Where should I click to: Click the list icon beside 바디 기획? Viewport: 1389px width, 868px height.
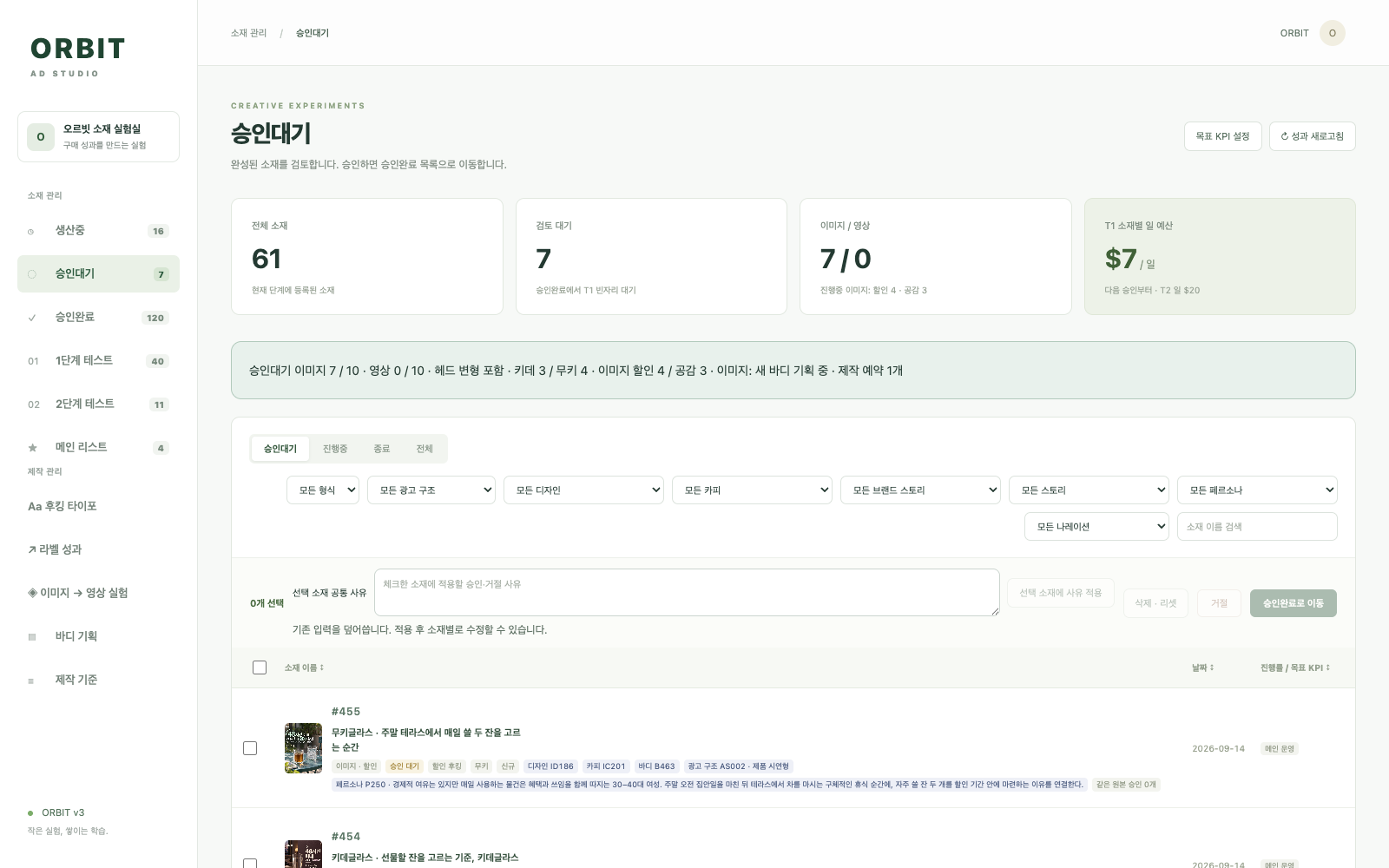pos(32,637)
